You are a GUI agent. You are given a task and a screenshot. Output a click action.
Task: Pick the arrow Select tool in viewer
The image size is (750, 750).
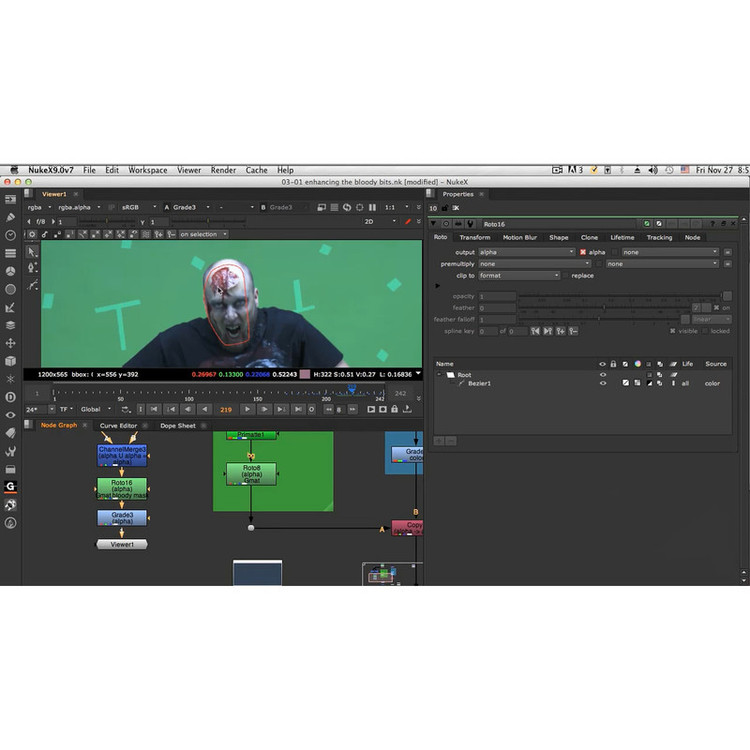32,252
